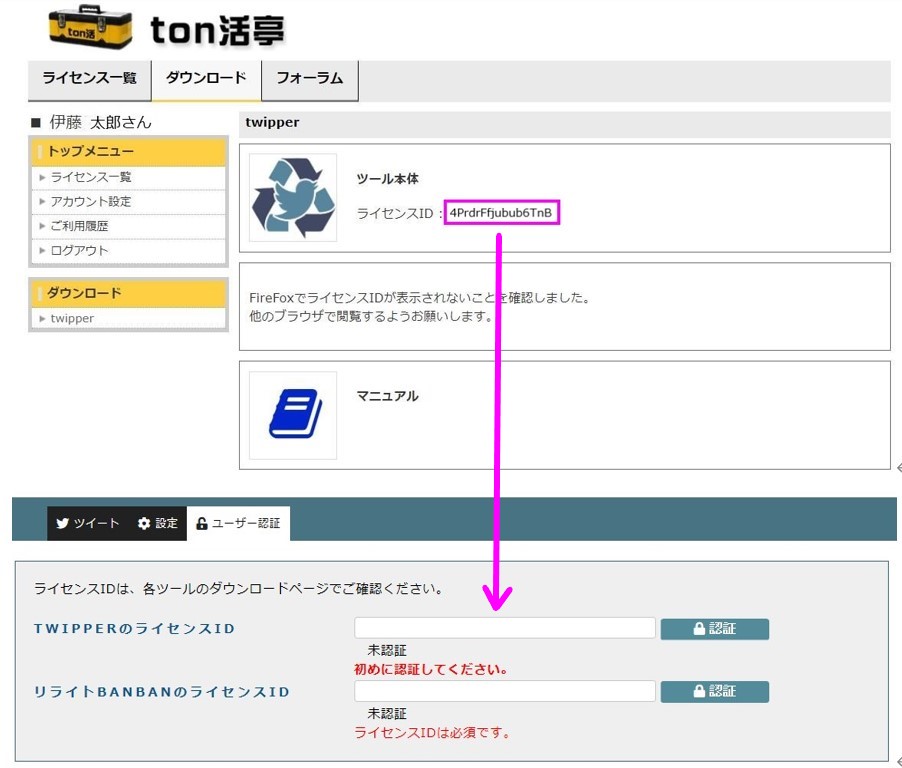The image size is (902, 768).
Task: Select ライセンス一覧 in the sidebar menu
Action: click(x=91, y=177)
